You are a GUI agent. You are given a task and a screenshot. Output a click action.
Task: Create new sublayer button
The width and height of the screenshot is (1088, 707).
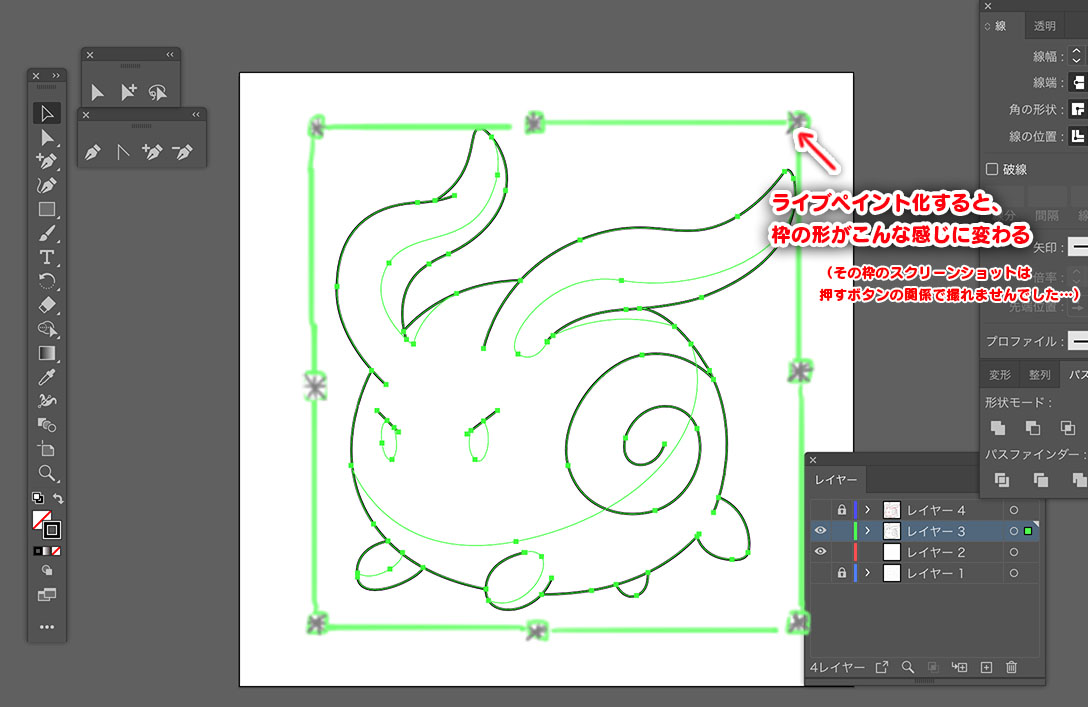pyautogui.click(x=960, y=667)
